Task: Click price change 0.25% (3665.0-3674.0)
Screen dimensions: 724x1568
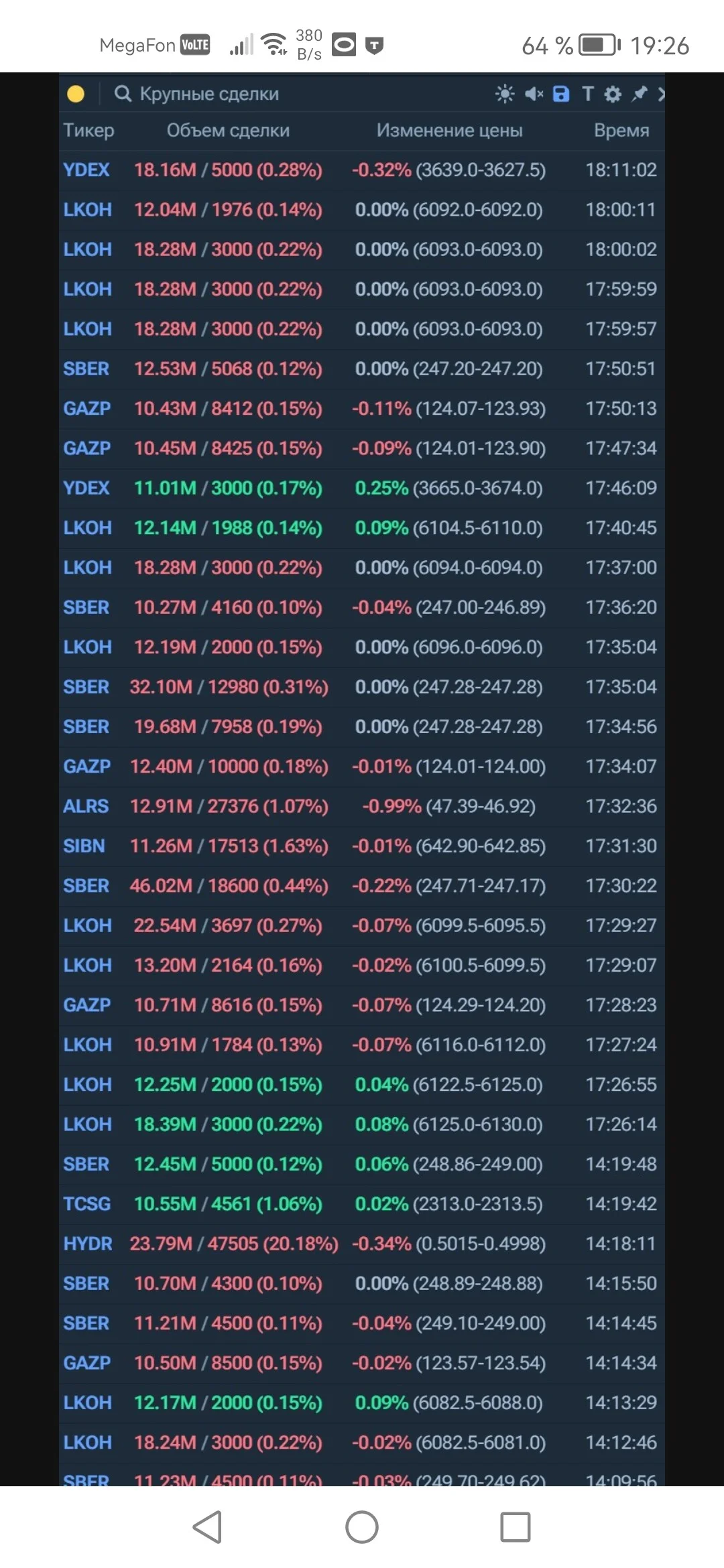Action: pyautogui.click(x=448, y=488)
